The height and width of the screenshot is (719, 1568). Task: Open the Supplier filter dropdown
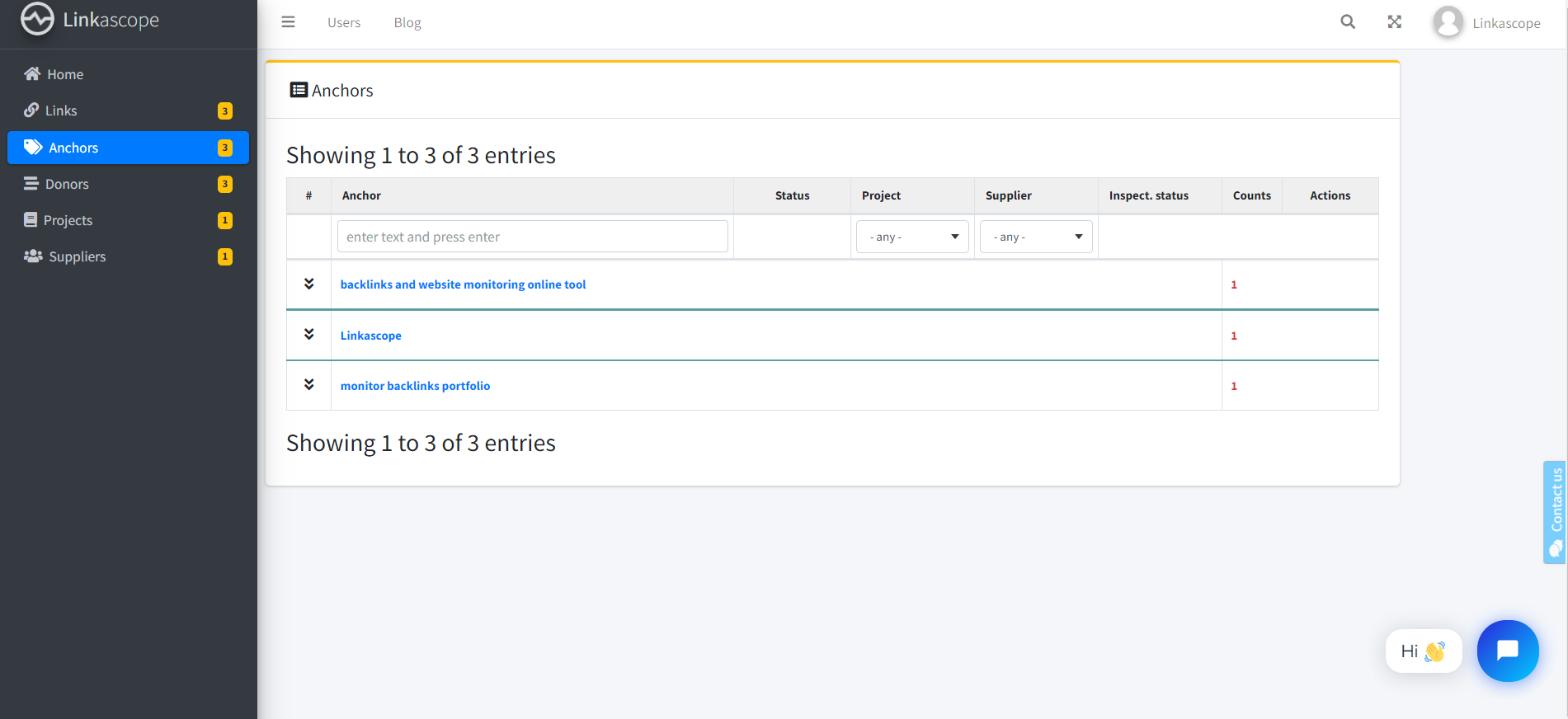[1036, 237]
